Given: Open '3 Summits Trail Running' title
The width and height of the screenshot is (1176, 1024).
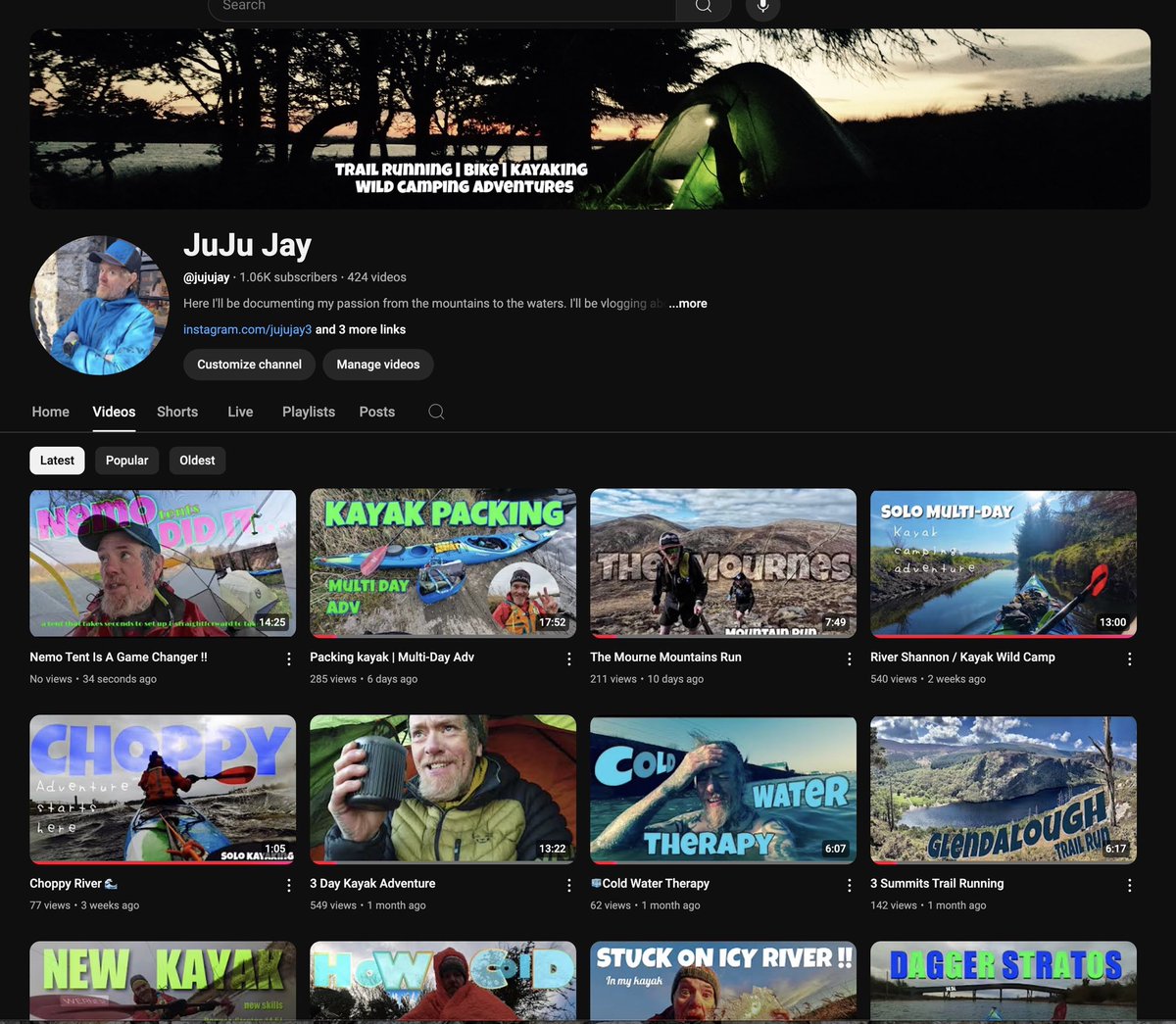Looking at the screenshot, I should [937, 884].
